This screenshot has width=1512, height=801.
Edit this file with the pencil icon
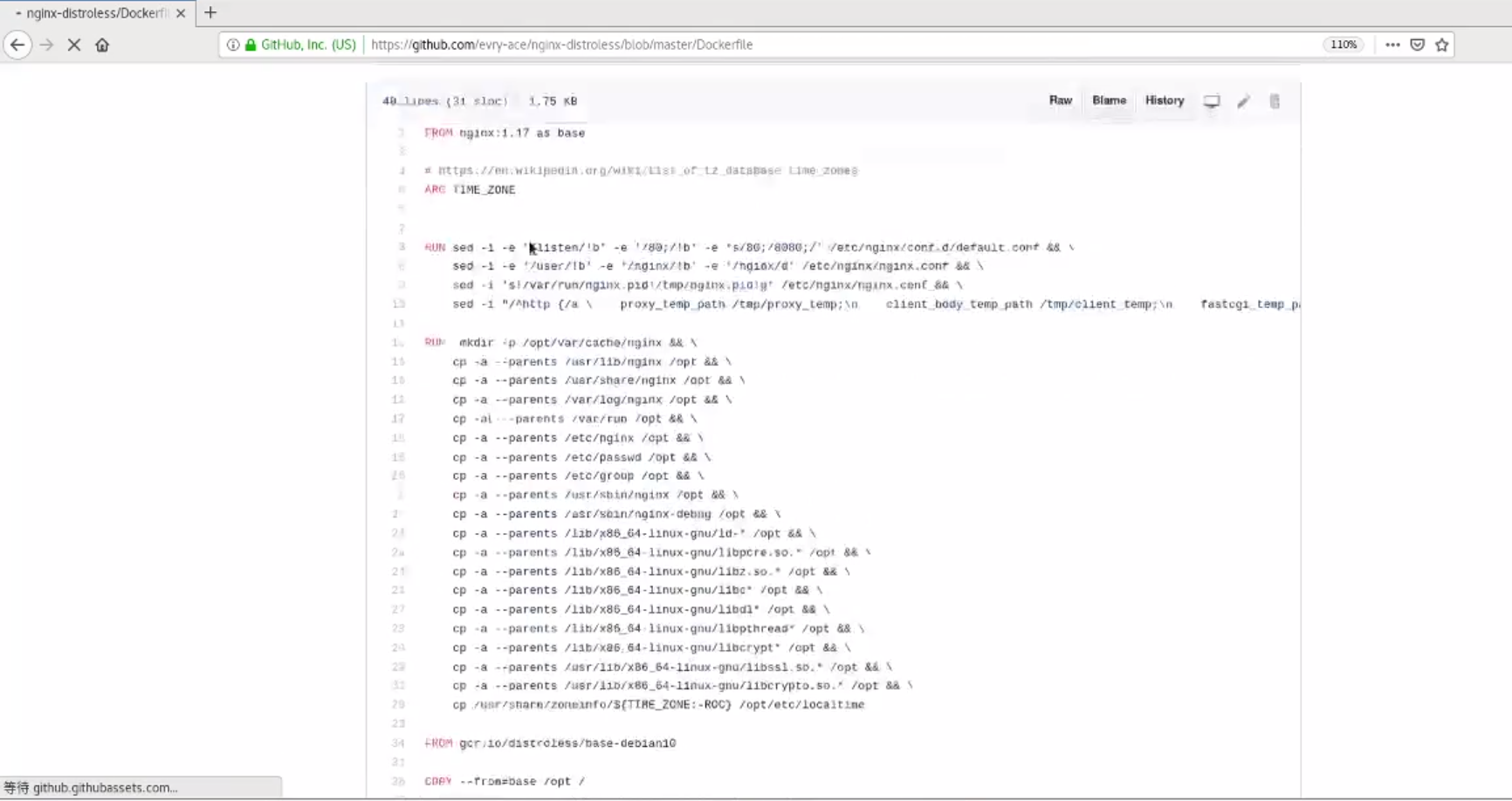[1243, 101]
